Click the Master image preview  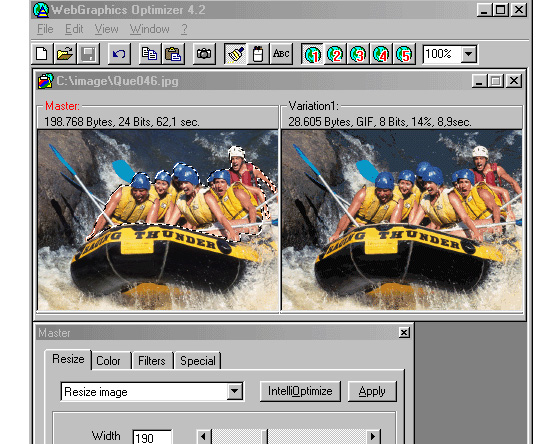pos(158,220)
